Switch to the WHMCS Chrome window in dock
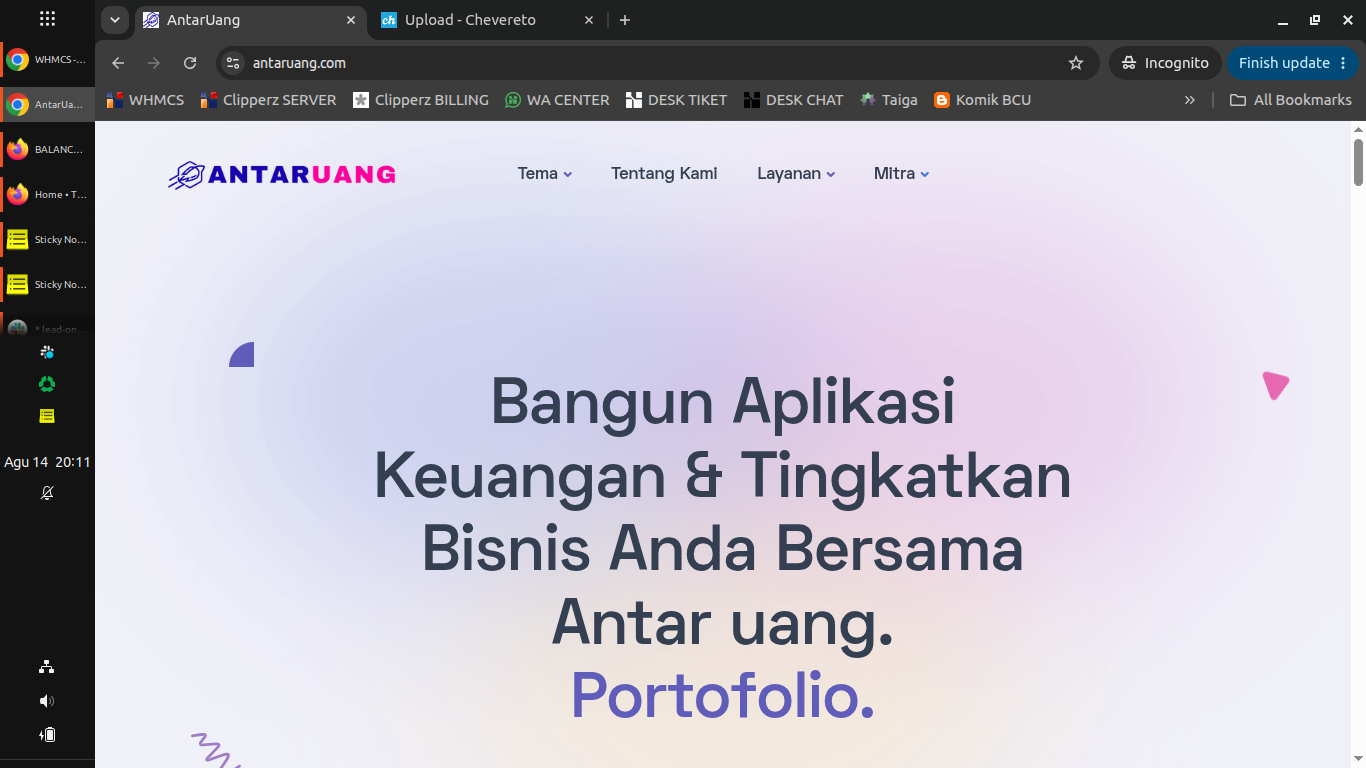Viewport: 1366px width, 768px height. [47, 60]
